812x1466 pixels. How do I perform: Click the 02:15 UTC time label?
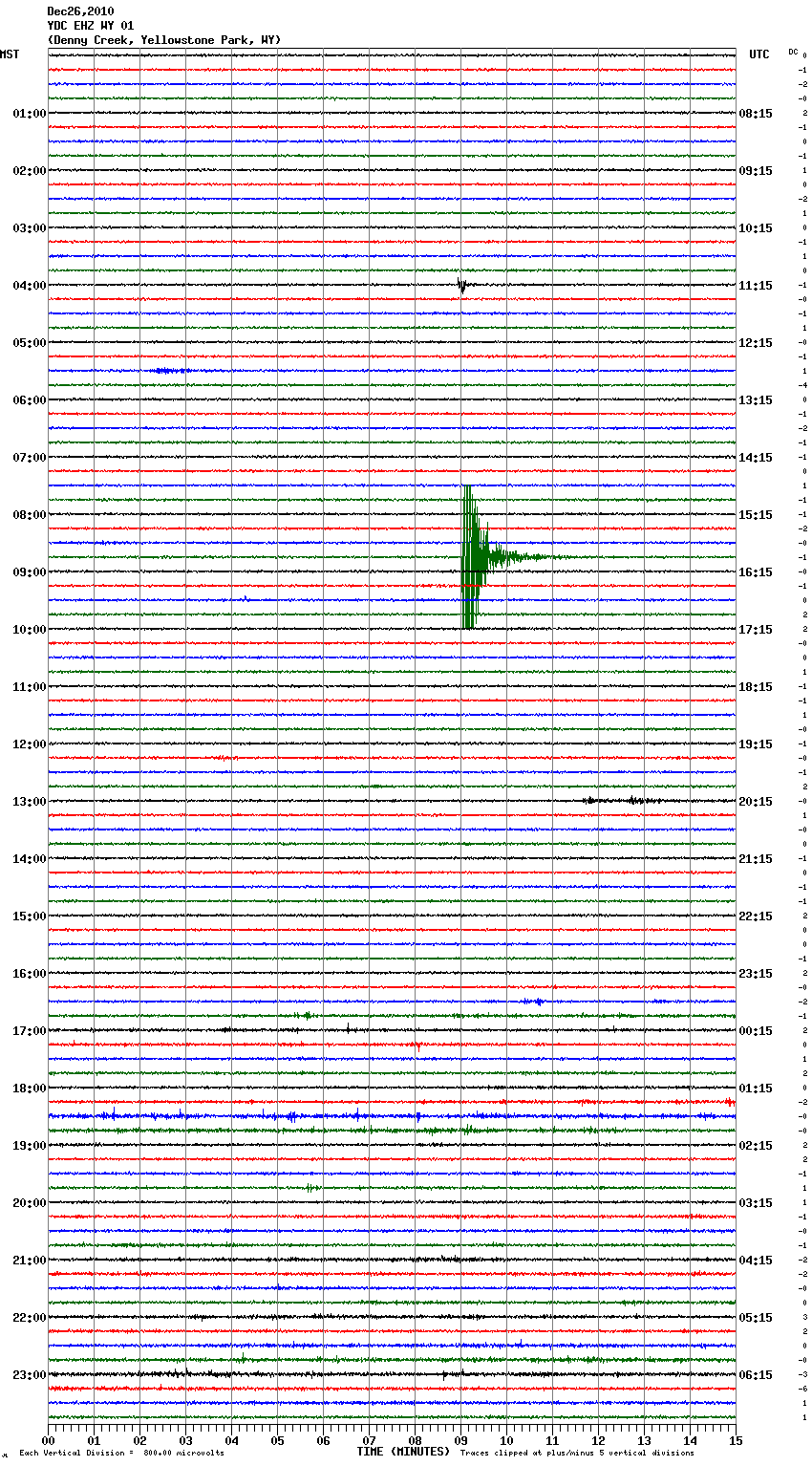point(756,1146)
